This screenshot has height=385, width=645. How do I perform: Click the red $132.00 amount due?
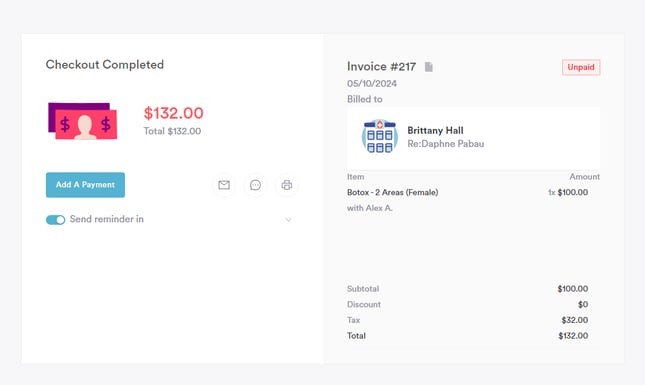pyautogui.click(x=173, y=113)
